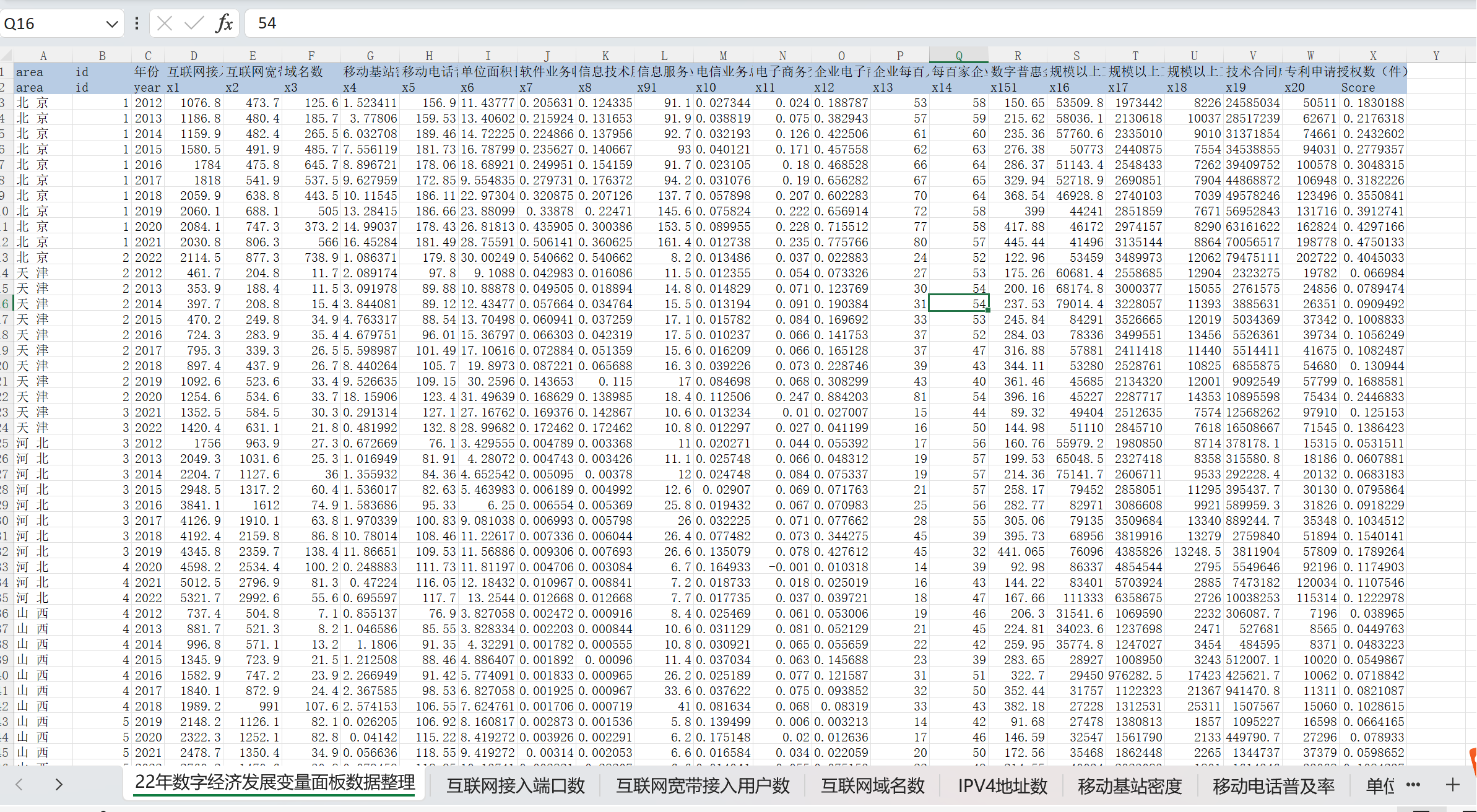Select column Q header
Screen dimensions: 1477x812
coord(958,56)
